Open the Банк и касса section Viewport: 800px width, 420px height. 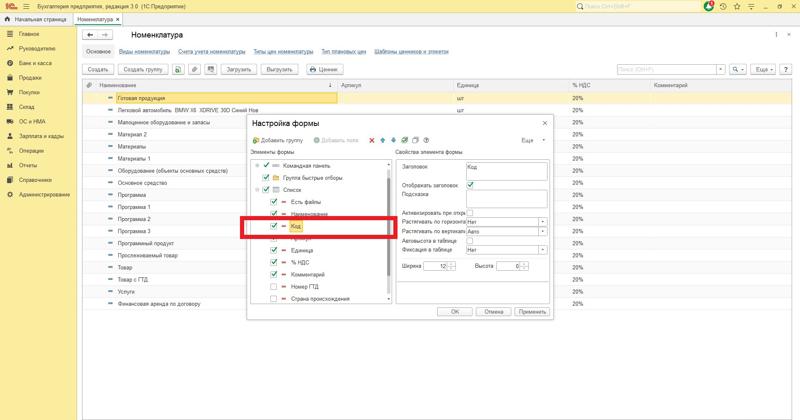pyautogui.click(x=35, y=63)
